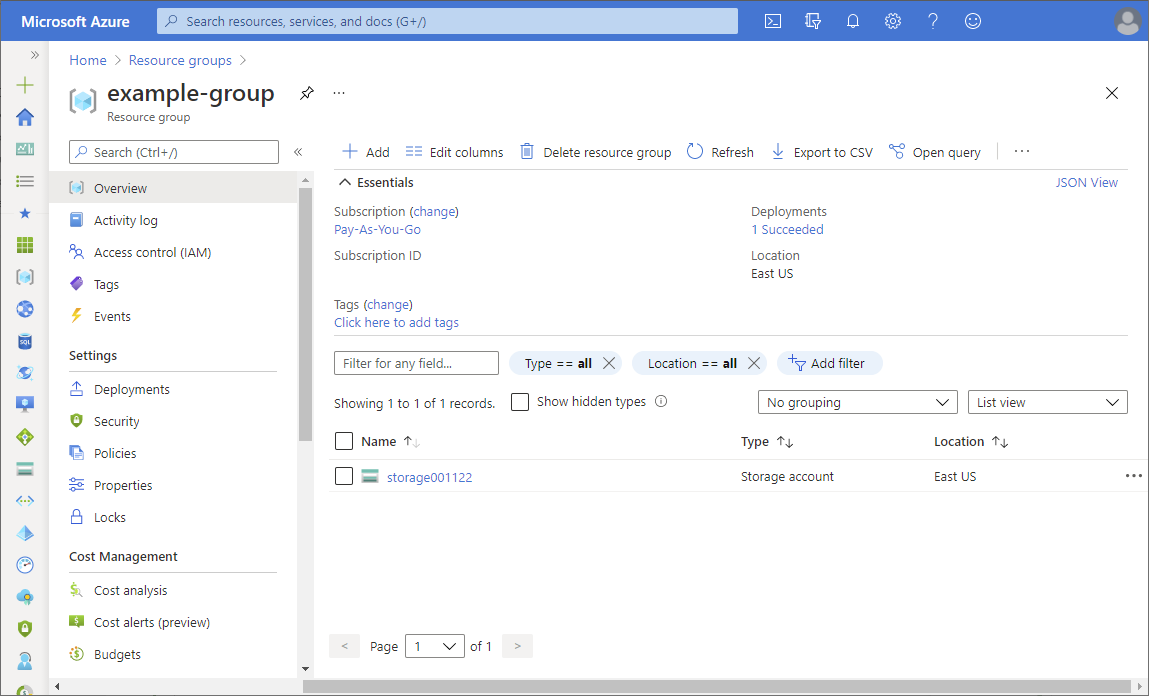The height and width of the screenshot is (696, 1149).
Task: Open Cloud Shell from the top bar
Action: coord(772,21)
